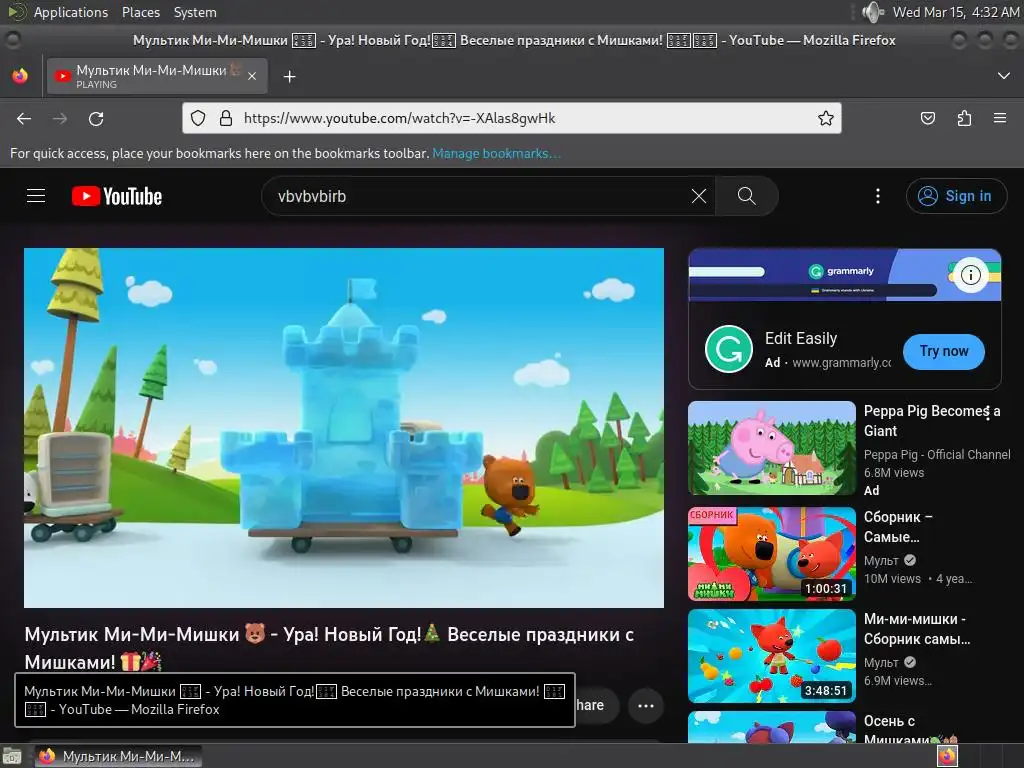Click Firefox icon in bottom-right panel

coord(946,756)
